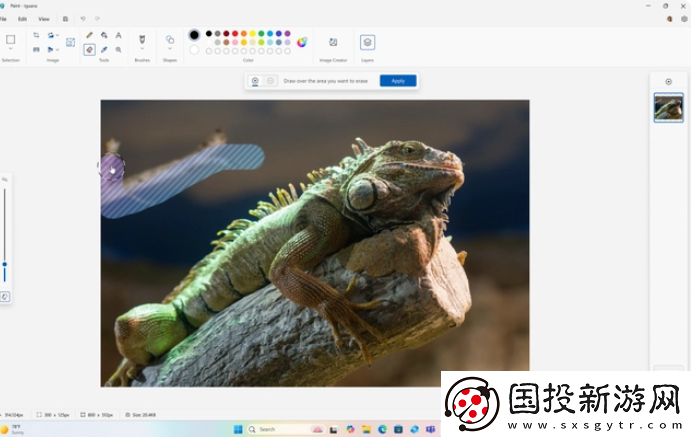Open the File menu

(3, 19)
